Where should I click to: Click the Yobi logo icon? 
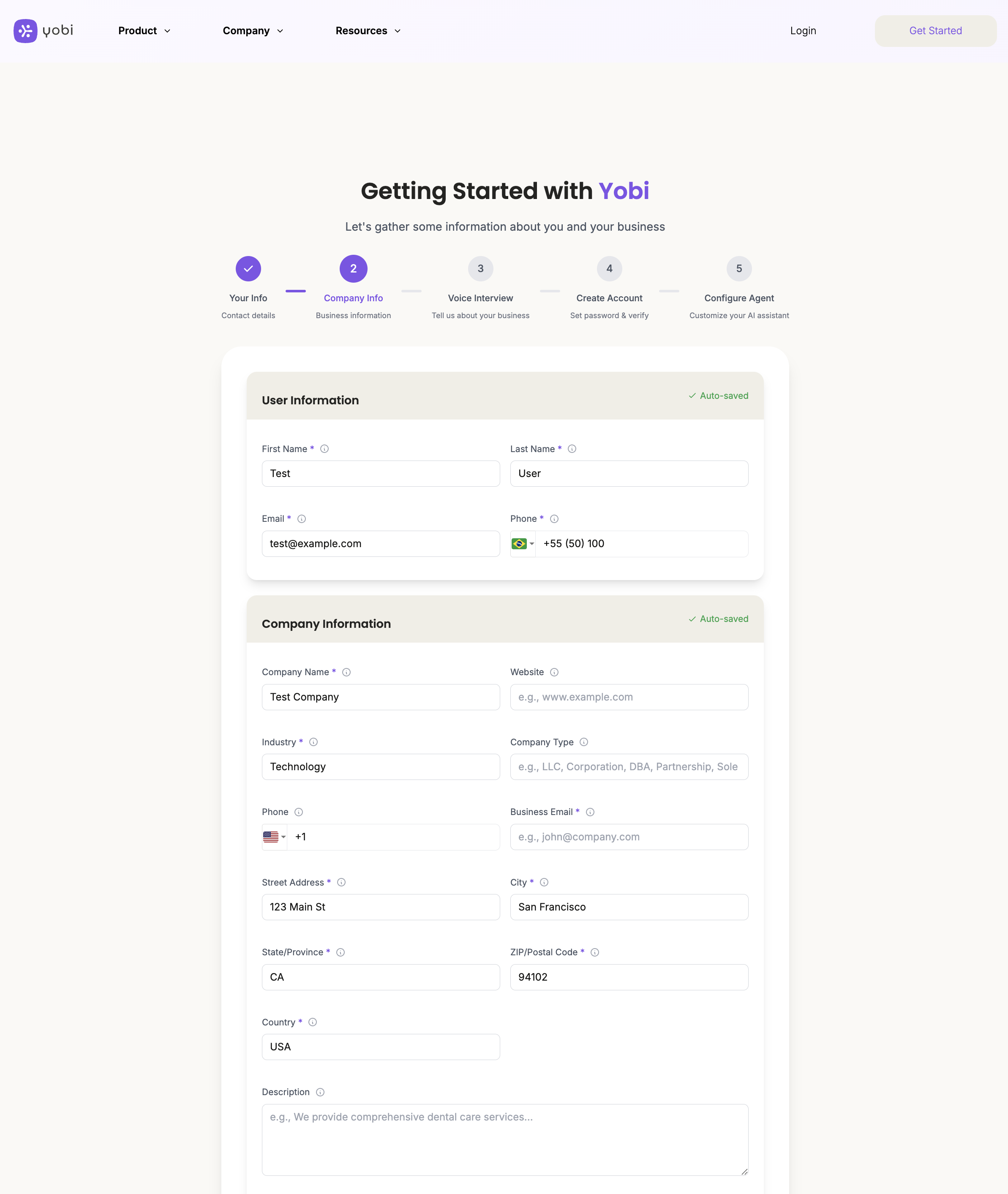coord(25,31)
